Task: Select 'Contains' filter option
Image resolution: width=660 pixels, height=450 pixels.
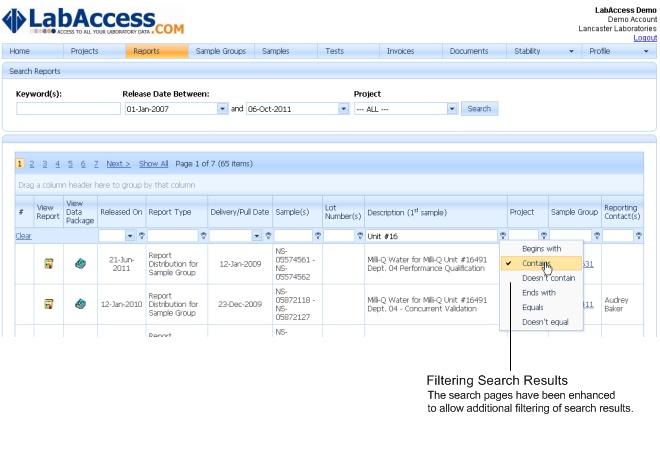Action: 537,263
